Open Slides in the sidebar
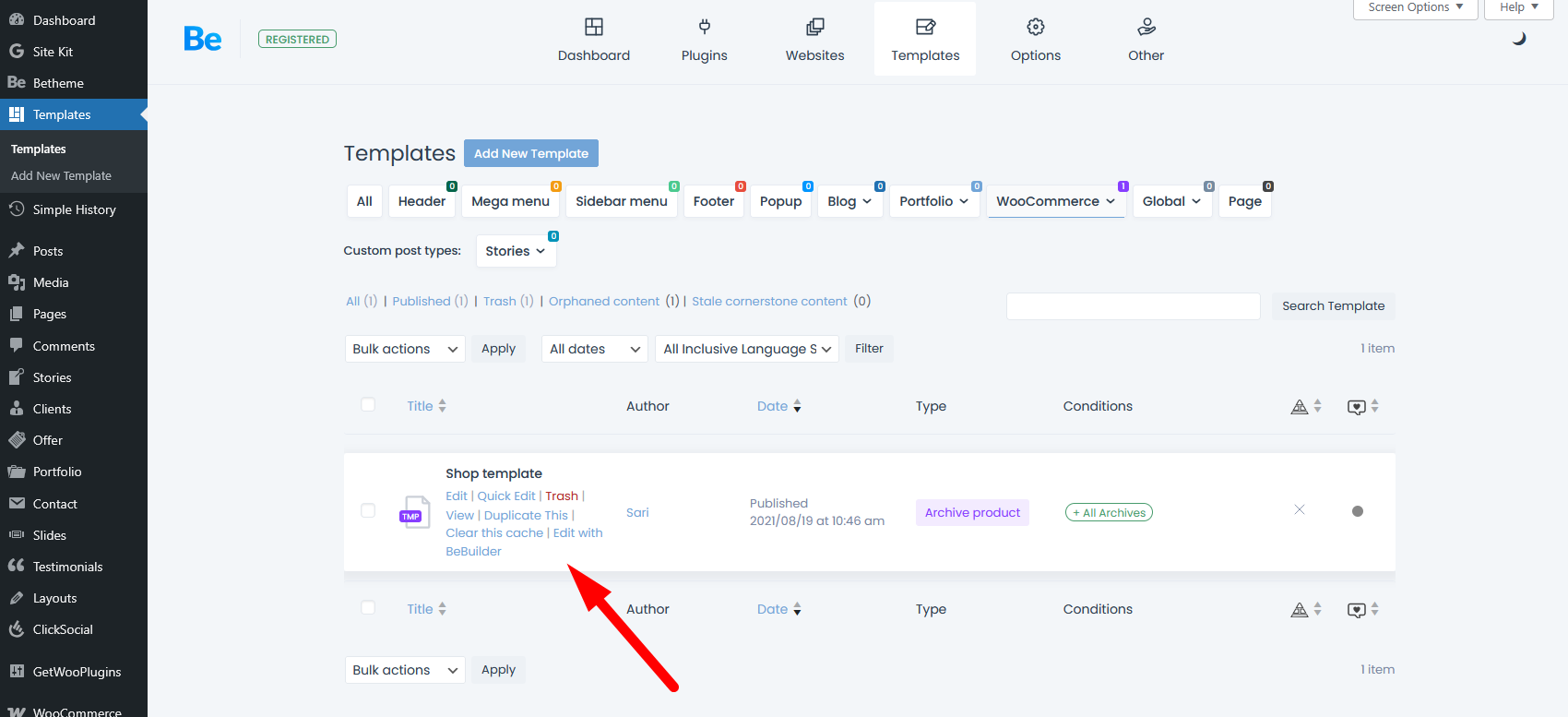 tap(50, 535)
